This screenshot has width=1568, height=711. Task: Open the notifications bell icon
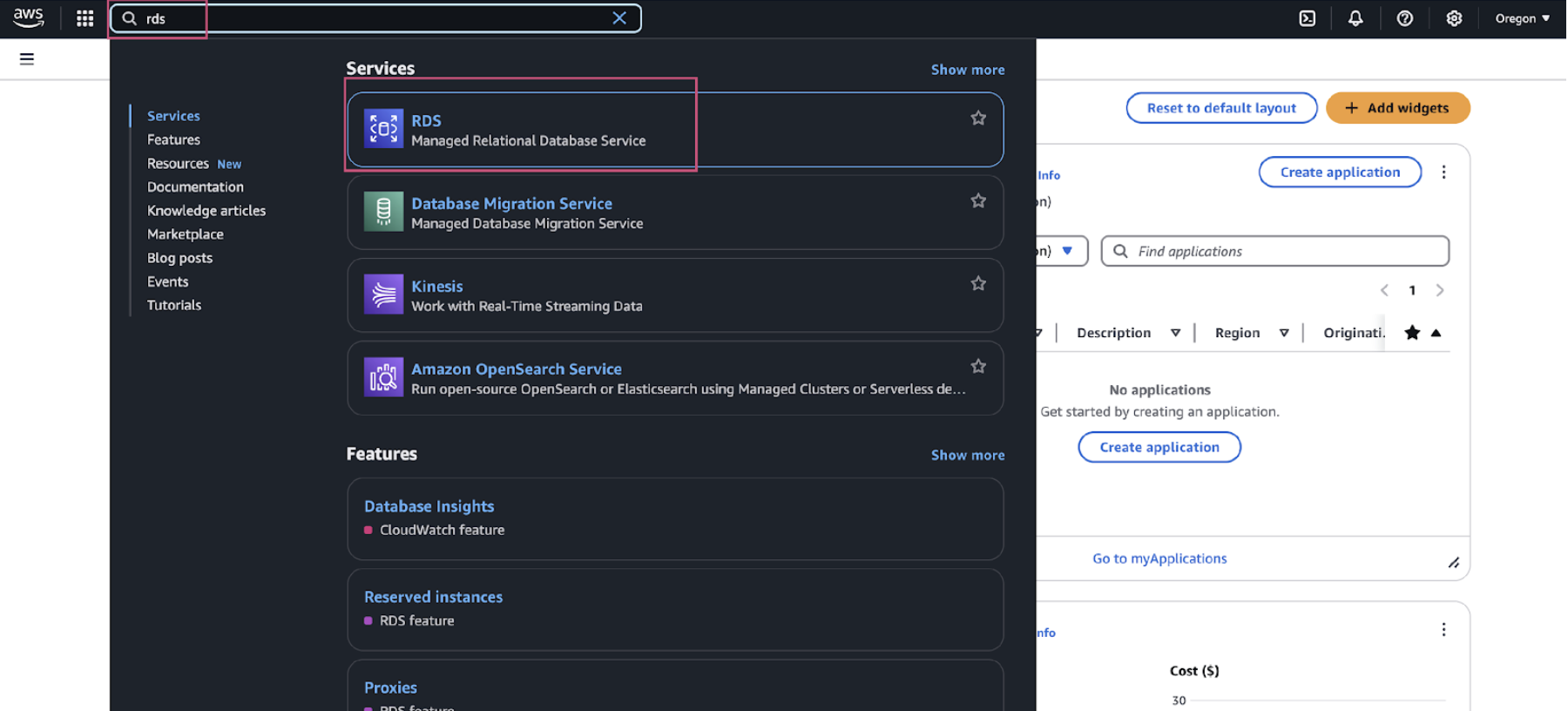1355,18
